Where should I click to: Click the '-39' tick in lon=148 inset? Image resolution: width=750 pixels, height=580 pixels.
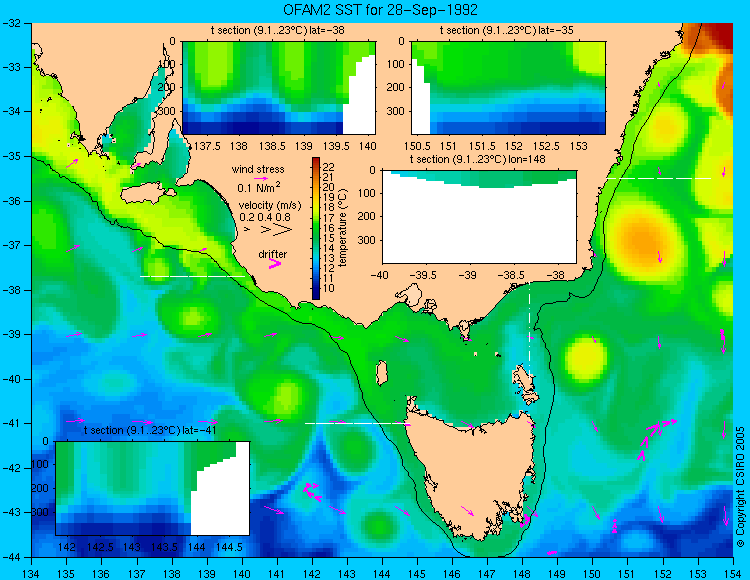467,275
